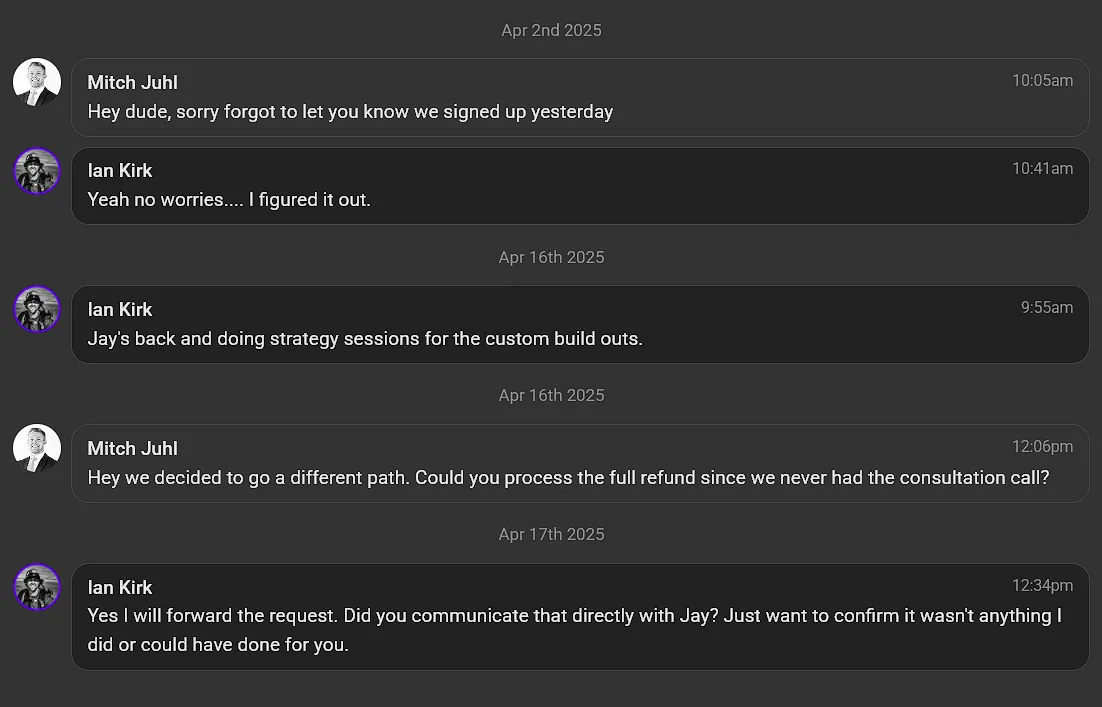Click the Apr 17th 2025 date separator
The image size is (1102, 707).
(x=552, y=534)
